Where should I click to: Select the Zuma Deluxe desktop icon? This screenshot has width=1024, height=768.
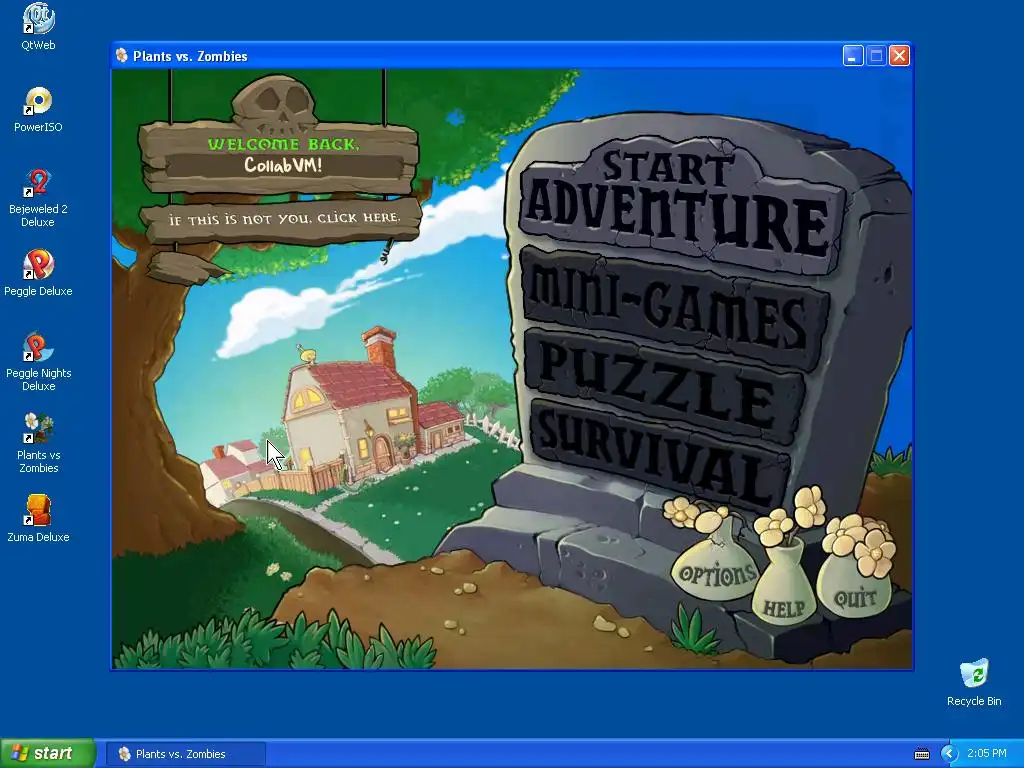pyautogui.click(x=38, y=519)
